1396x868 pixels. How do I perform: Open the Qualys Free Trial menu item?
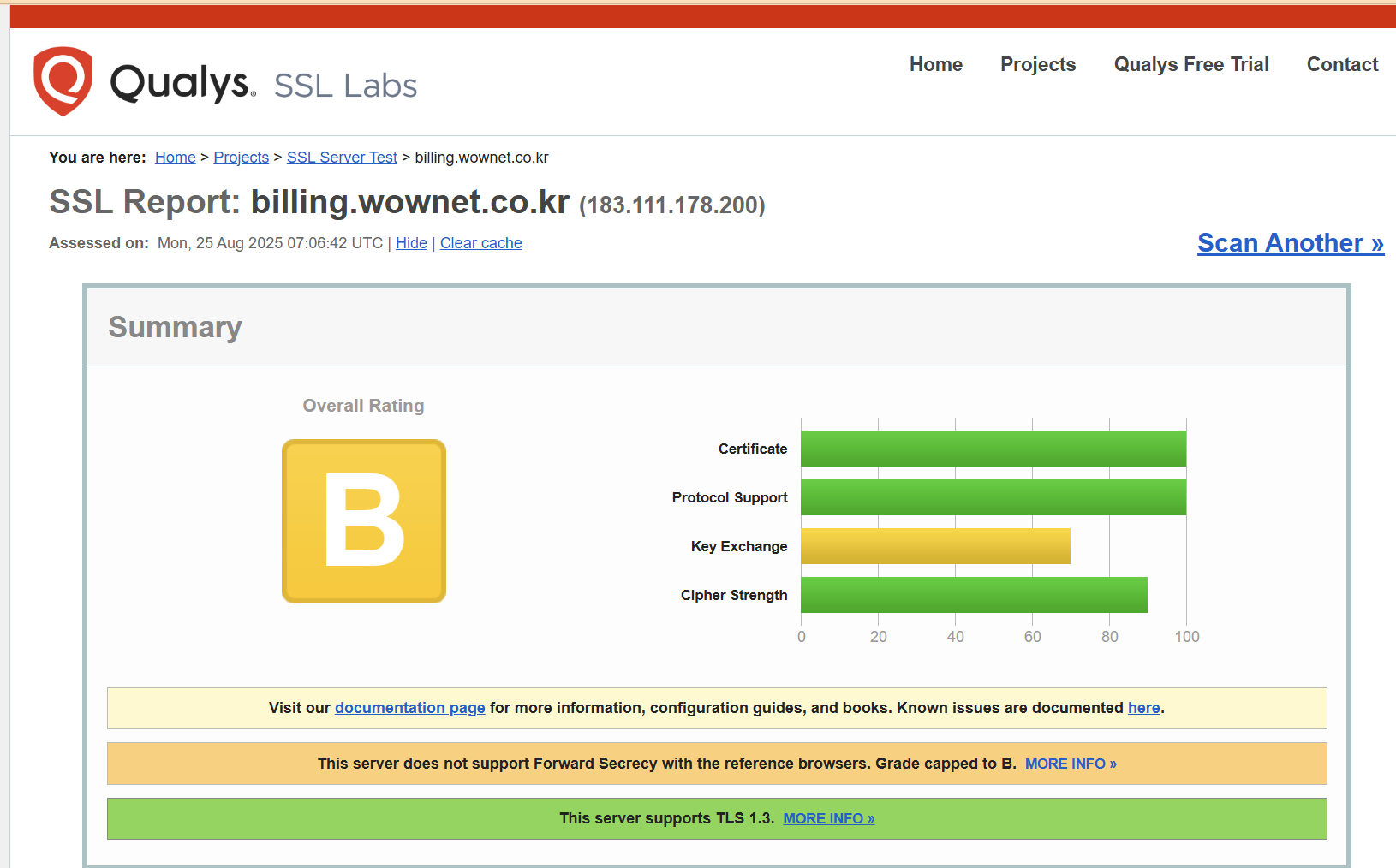pos(1190,64)
